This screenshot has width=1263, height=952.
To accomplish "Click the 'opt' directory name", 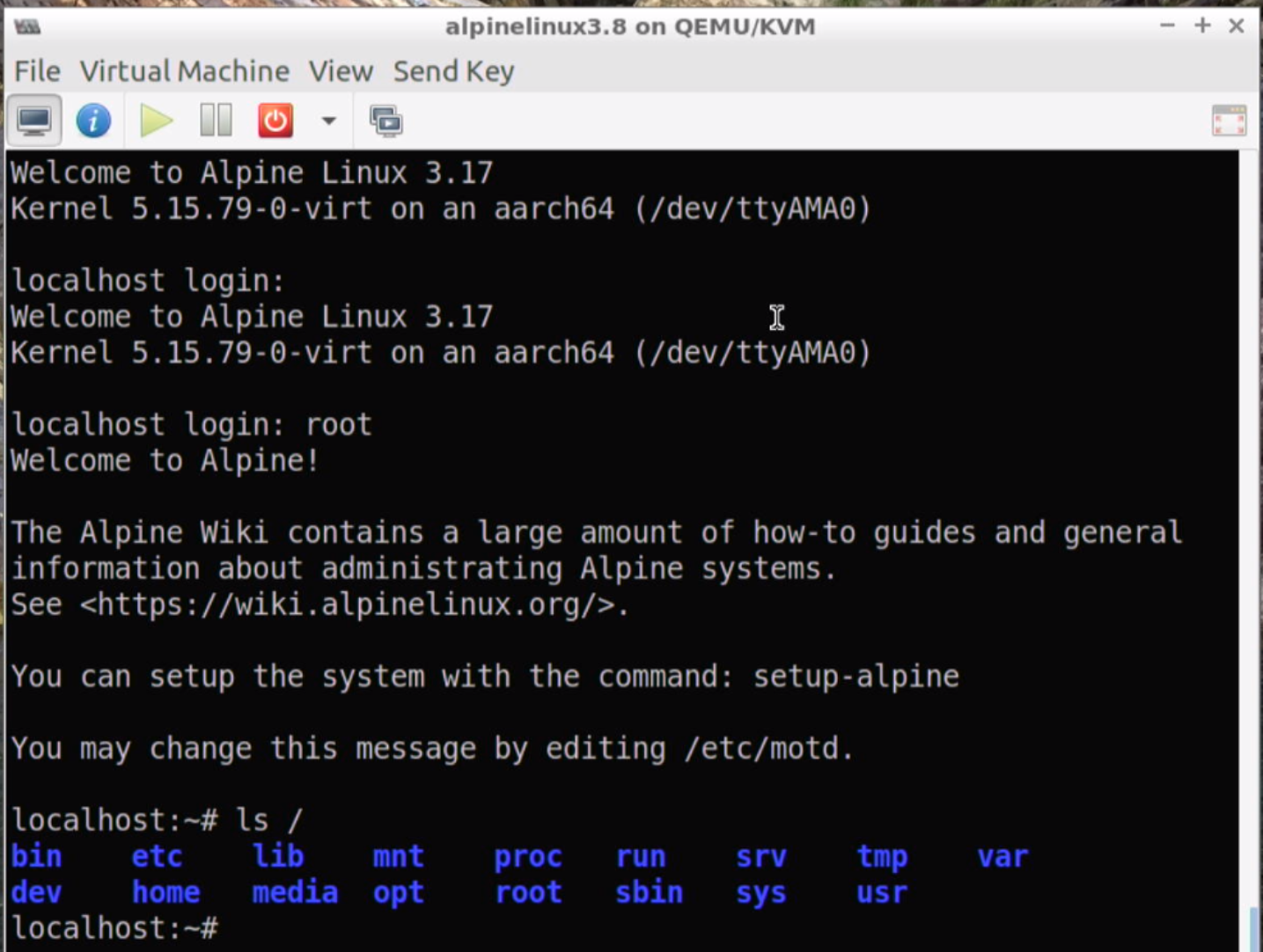I will (x=398, y=894).
